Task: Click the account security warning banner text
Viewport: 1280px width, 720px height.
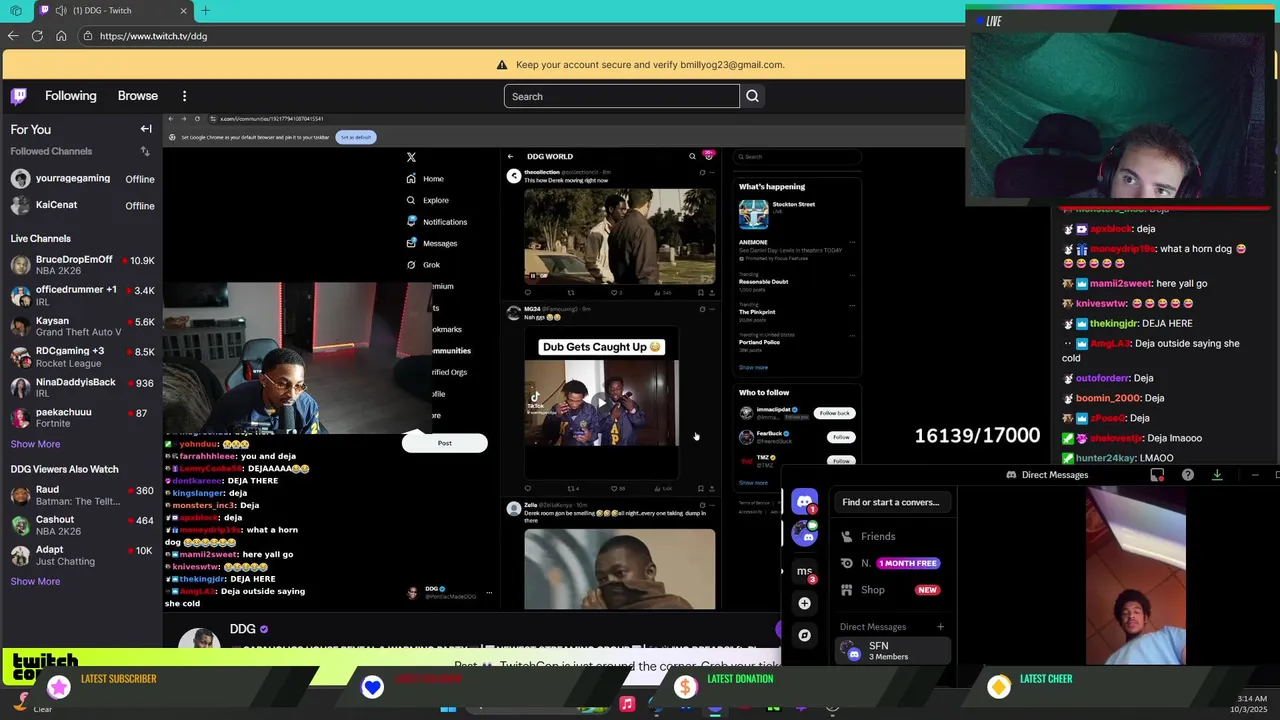Action: 650,65
